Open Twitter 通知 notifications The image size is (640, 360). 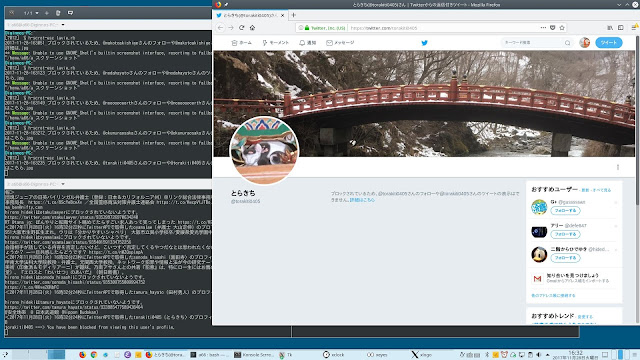(x=308, y=42)
